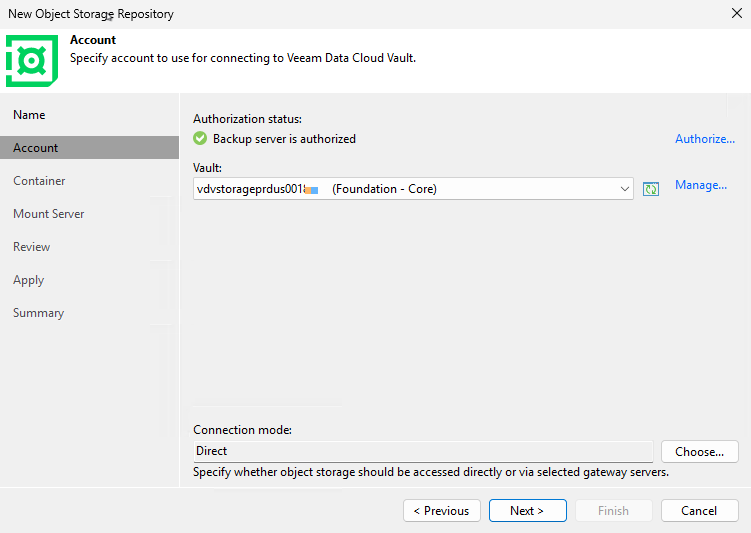Expand the Vault dropdown arrow
751x533 pixels.
[625, 189]
